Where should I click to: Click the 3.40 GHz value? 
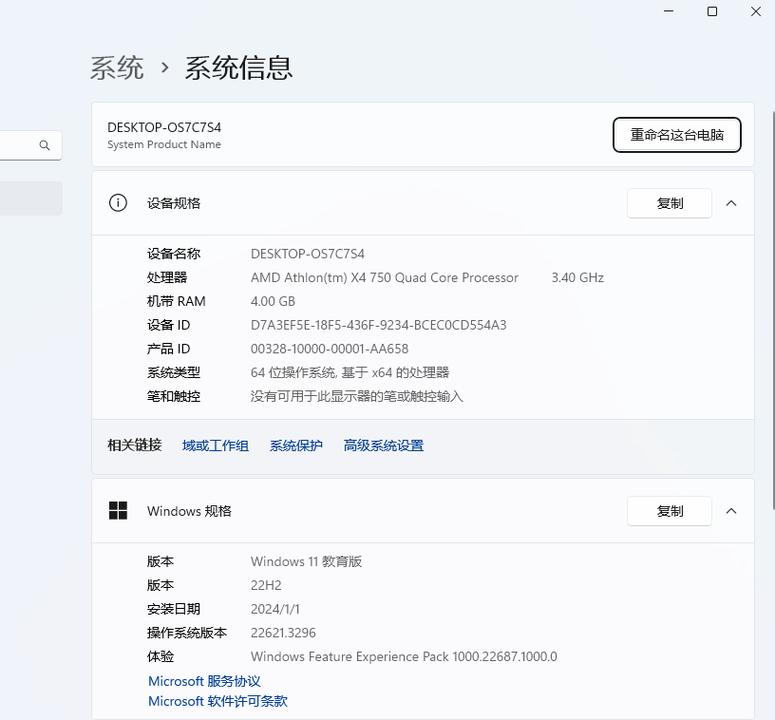pyautogui.click(x=578, y=278)
